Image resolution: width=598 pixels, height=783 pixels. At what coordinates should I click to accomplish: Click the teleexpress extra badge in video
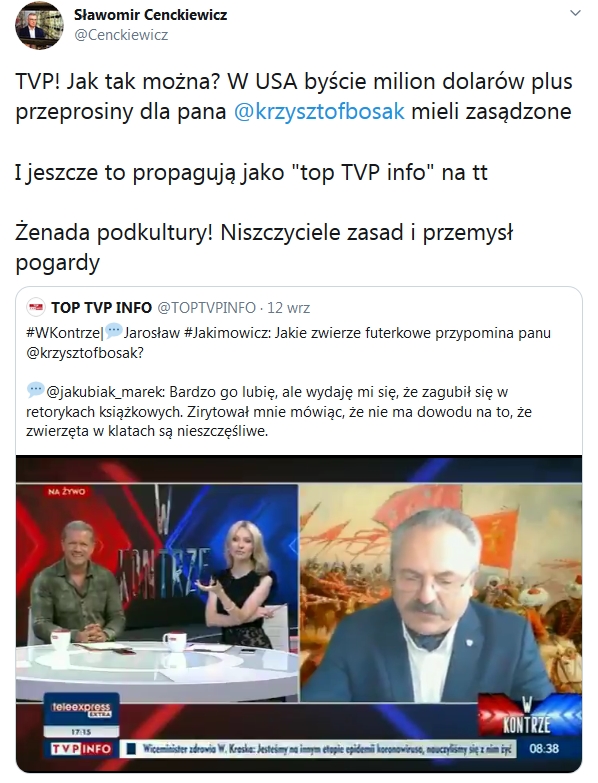(81, 711)
